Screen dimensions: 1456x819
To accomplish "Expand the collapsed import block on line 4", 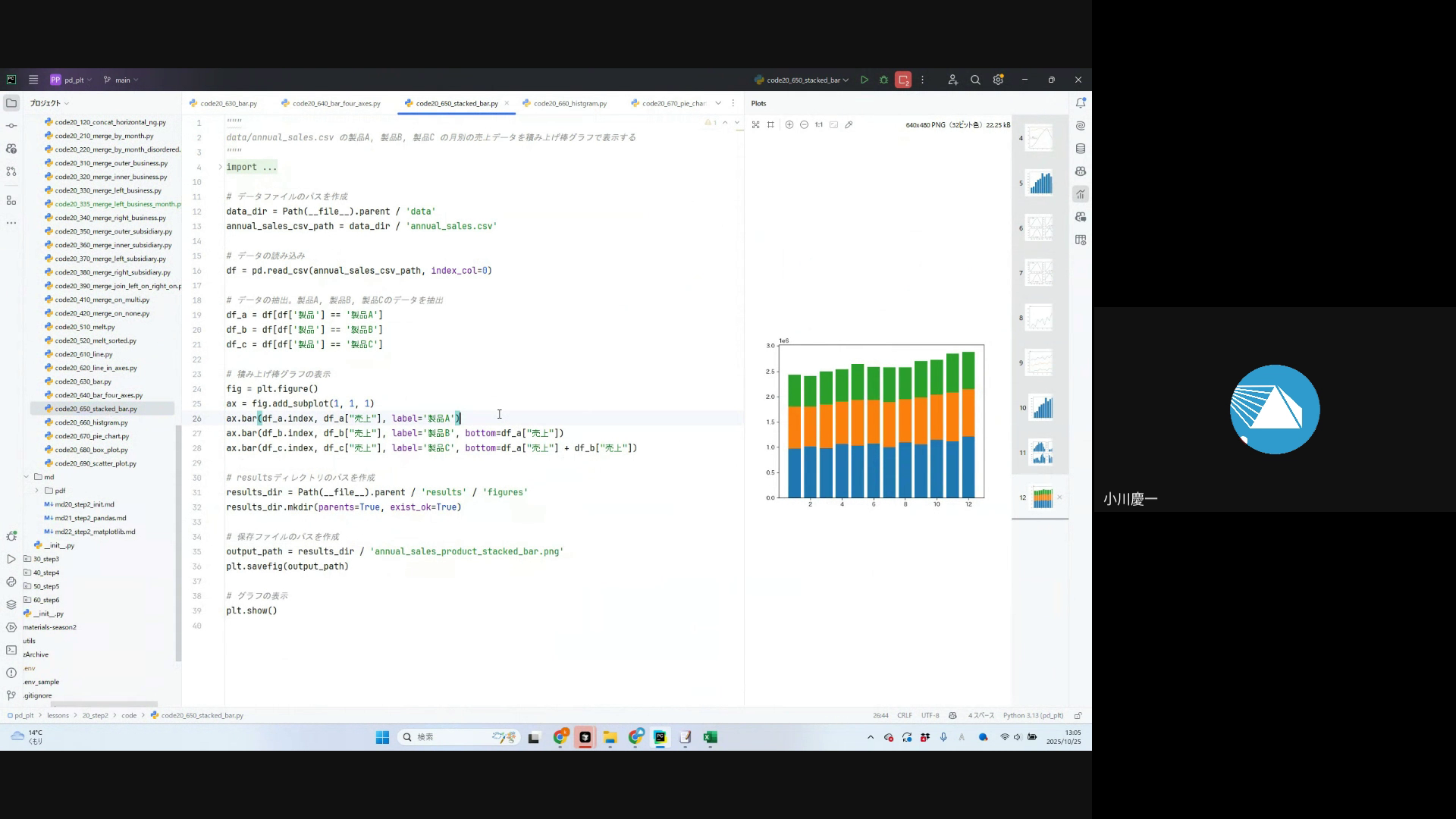I will point(220,167).
